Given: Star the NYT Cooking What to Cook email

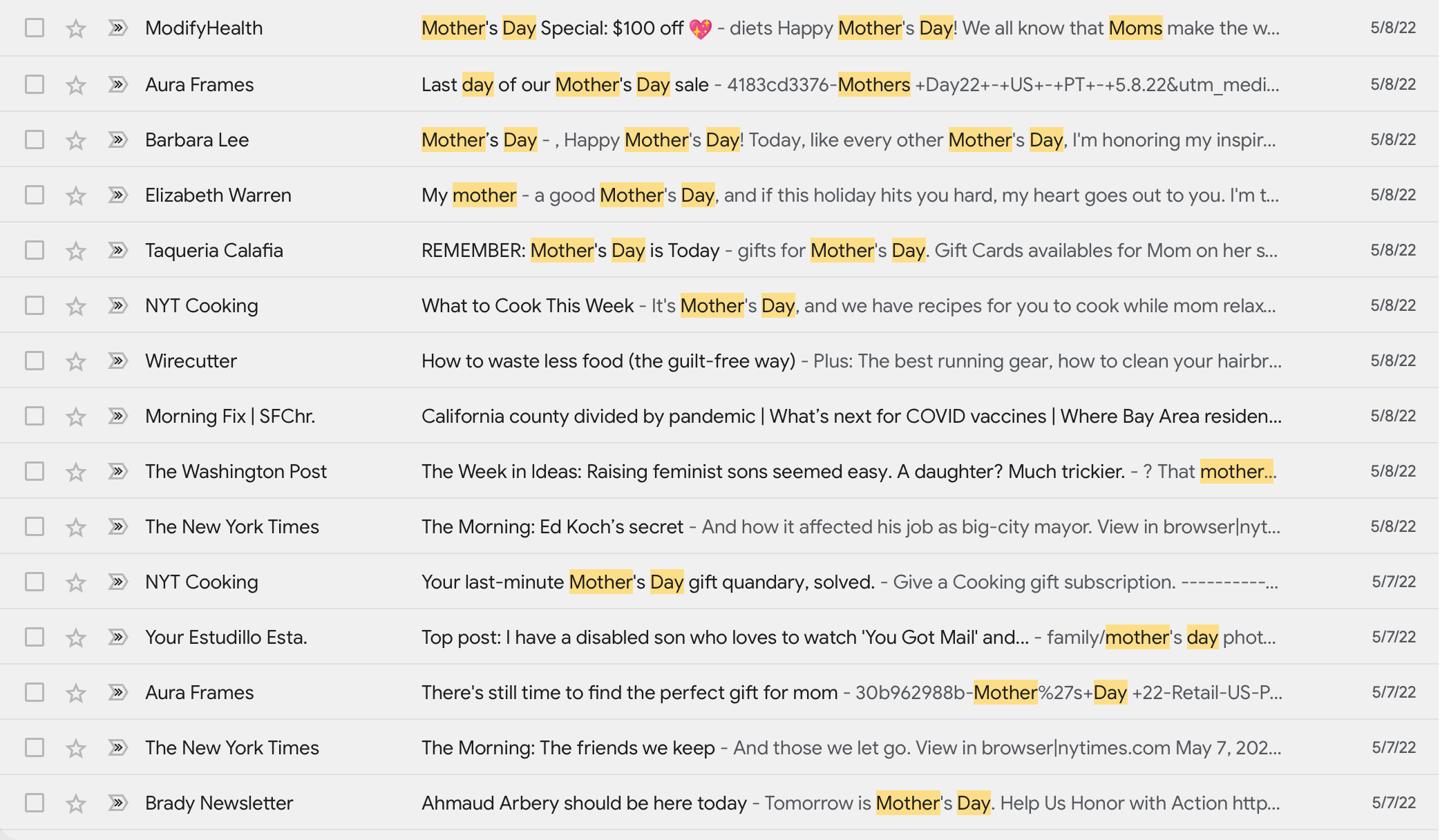Looking at the screenshot, I should click(x=76, y=306).
